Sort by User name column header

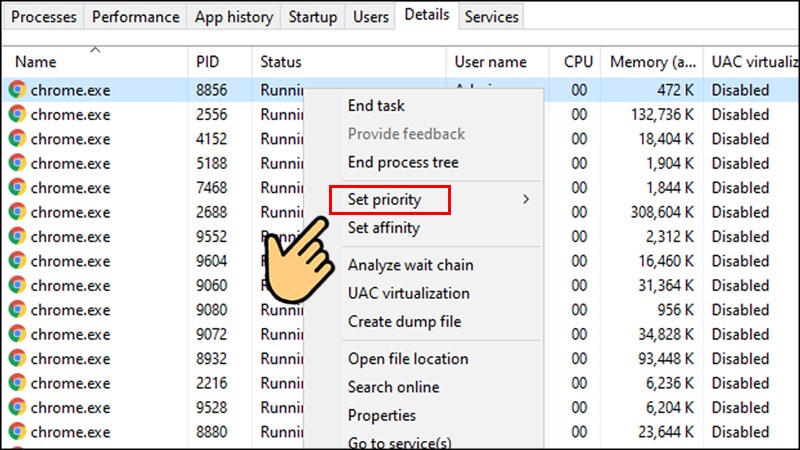(490, 62)
